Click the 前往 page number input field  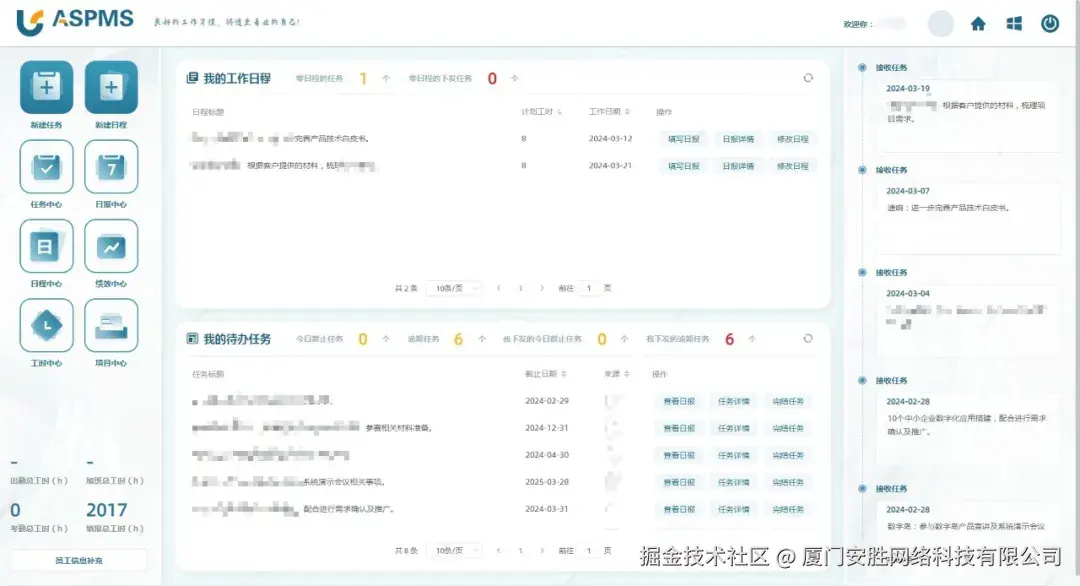[588, 287]
